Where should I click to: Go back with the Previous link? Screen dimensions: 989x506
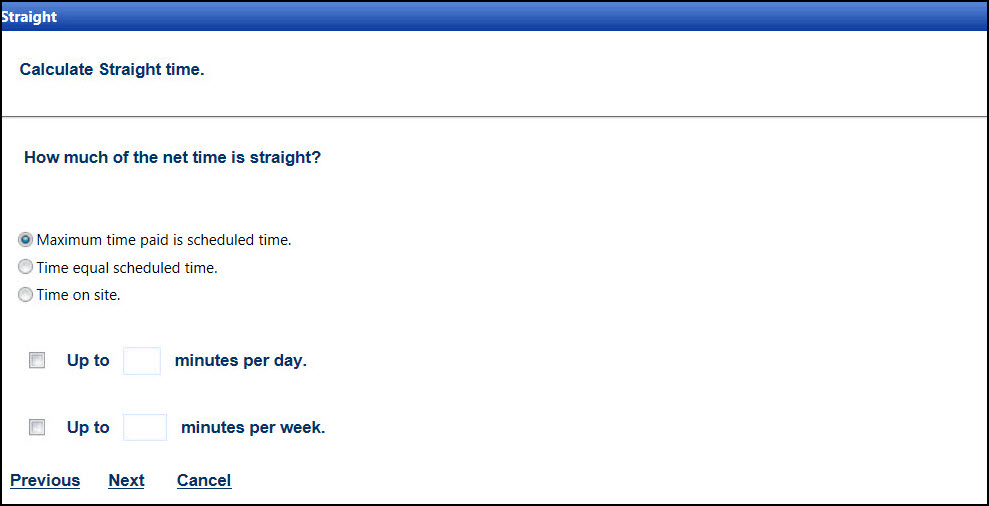(45, 481)
